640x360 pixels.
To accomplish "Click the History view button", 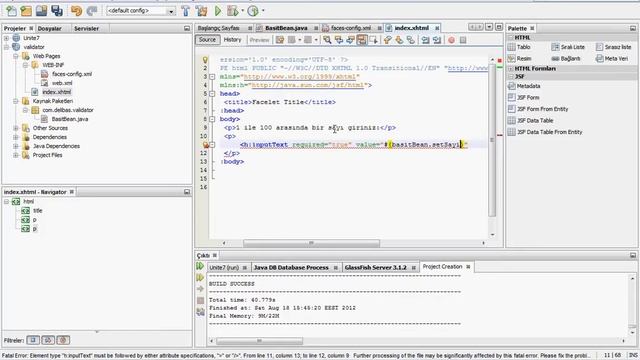I will tap(233, 40).
